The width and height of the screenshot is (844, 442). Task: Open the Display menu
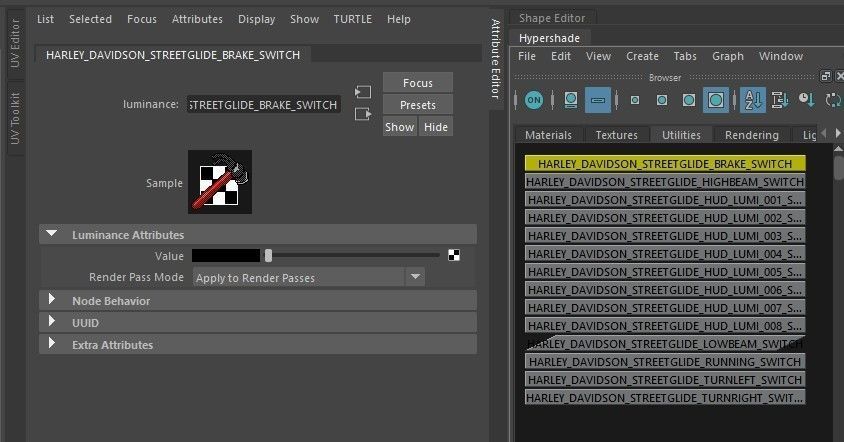point(256,19)
